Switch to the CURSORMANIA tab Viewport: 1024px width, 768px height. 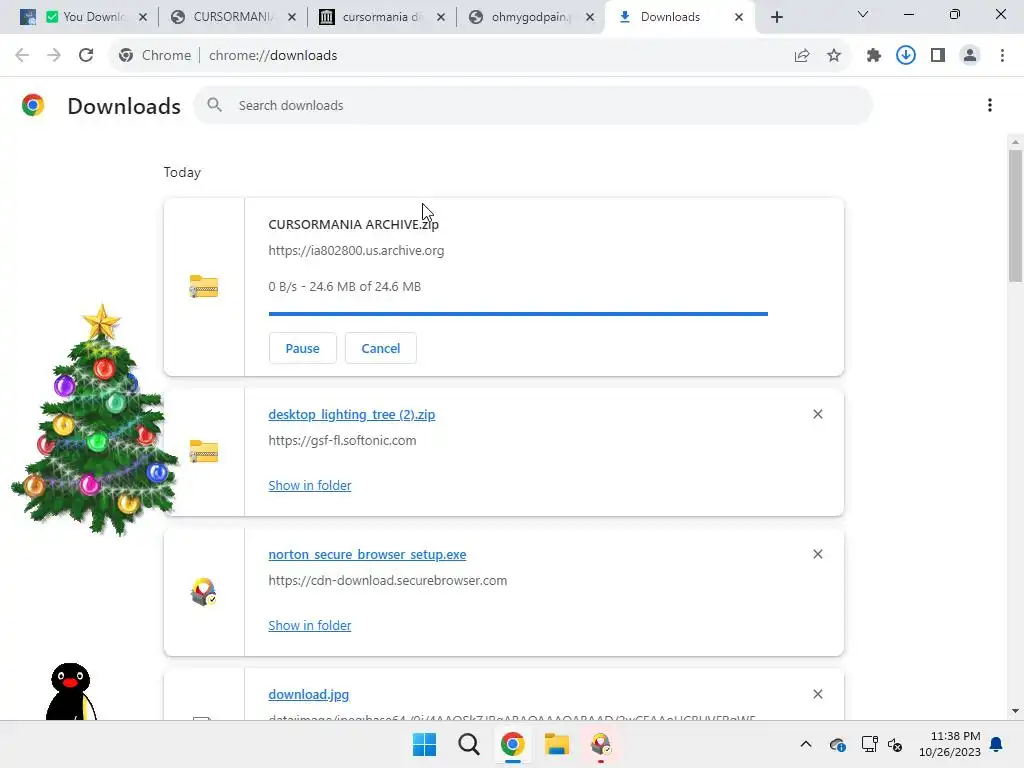coord(232,17)
